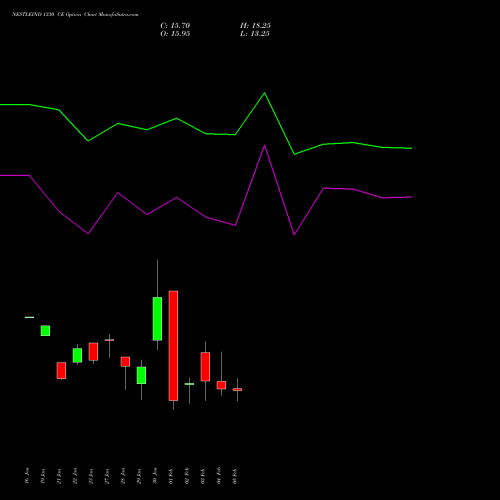Select the red candlestick for 21 Jan
Screen dimensions: 500x500
click(61, 370)
